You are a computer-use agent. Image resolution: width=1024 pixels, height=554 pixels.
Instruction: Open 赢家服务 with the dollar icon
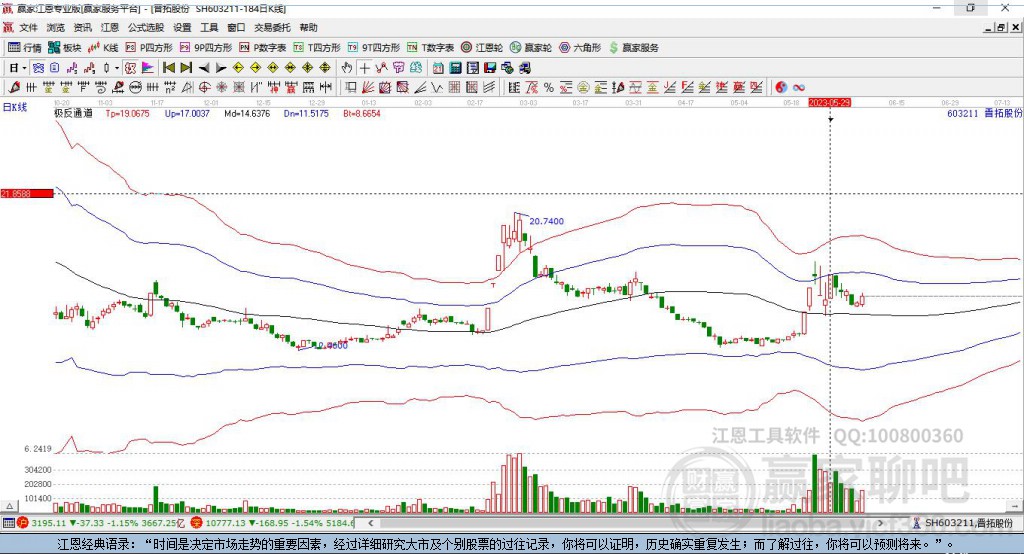pos(634,48)
